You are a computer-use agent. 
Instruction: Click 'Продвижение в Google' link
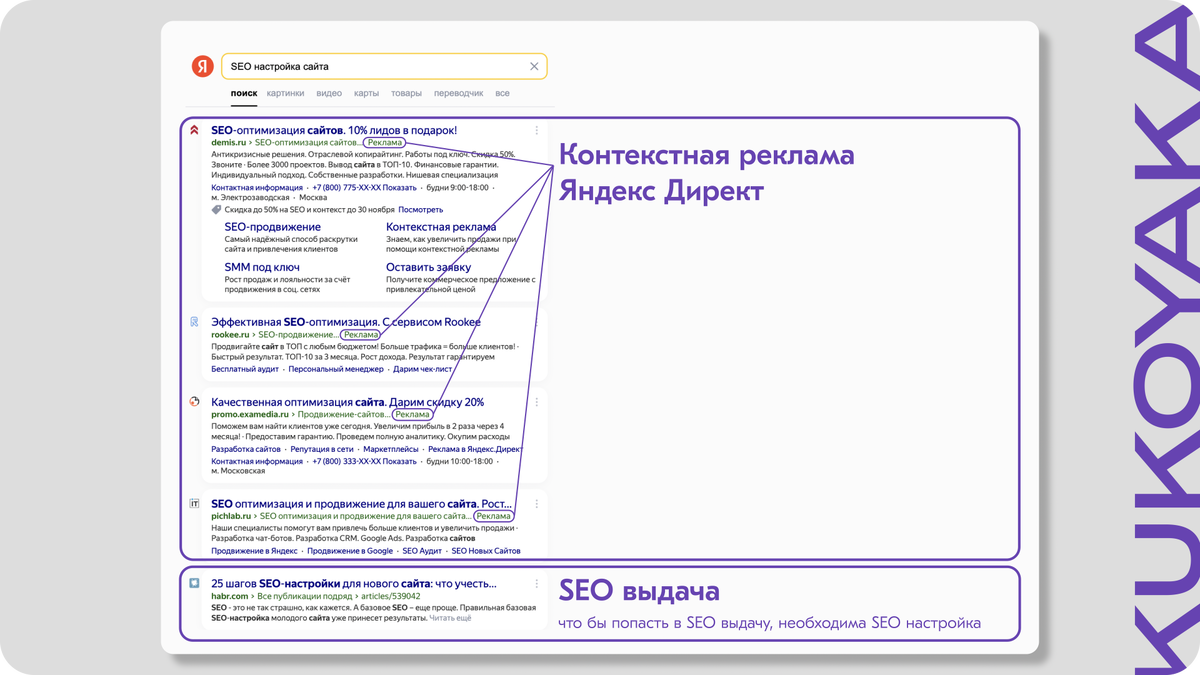coord(350,551)
